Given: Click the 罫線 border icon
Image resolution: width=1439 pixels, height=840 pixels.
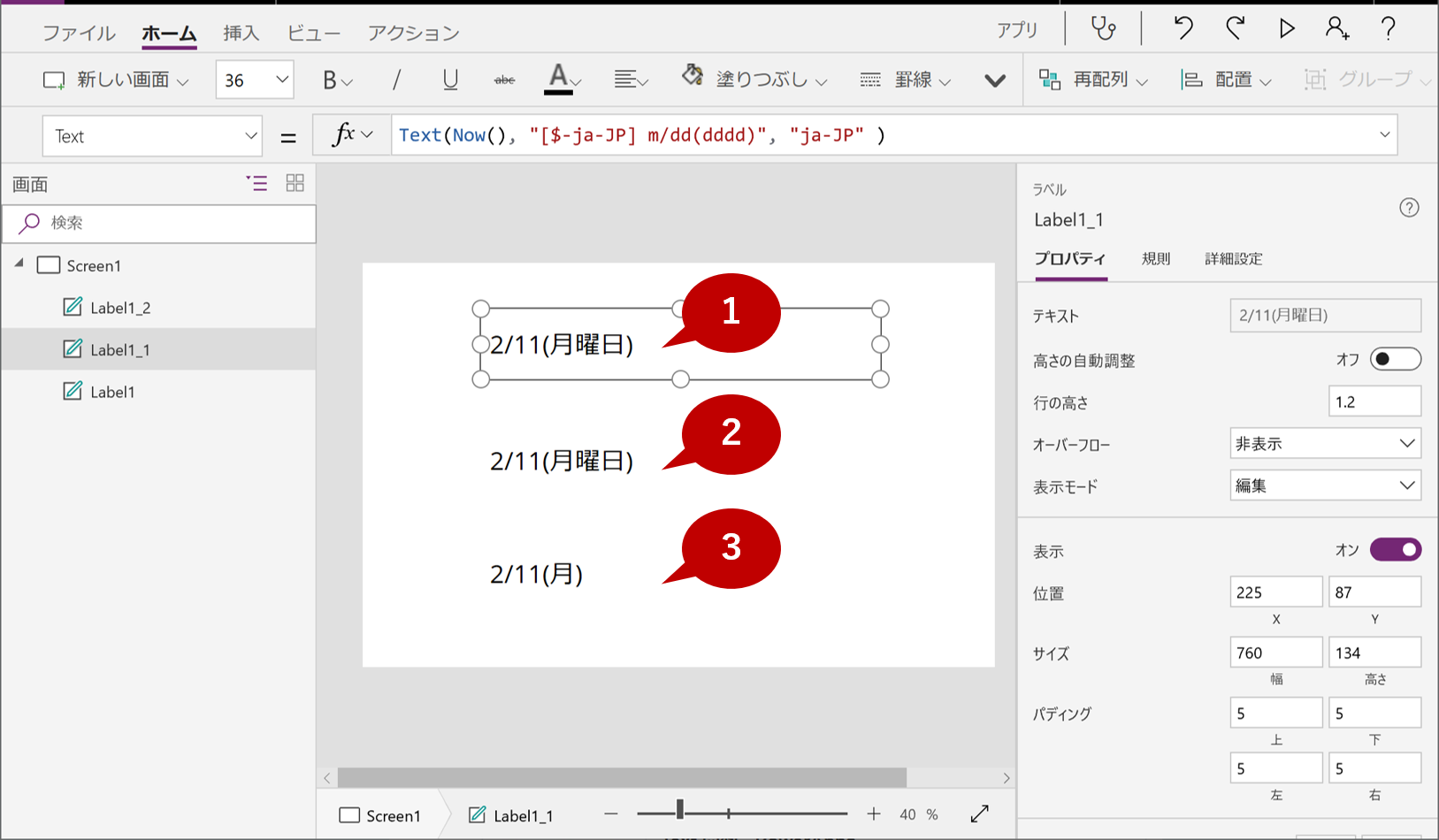Looking at the screenshot, I should pos(870,80).
